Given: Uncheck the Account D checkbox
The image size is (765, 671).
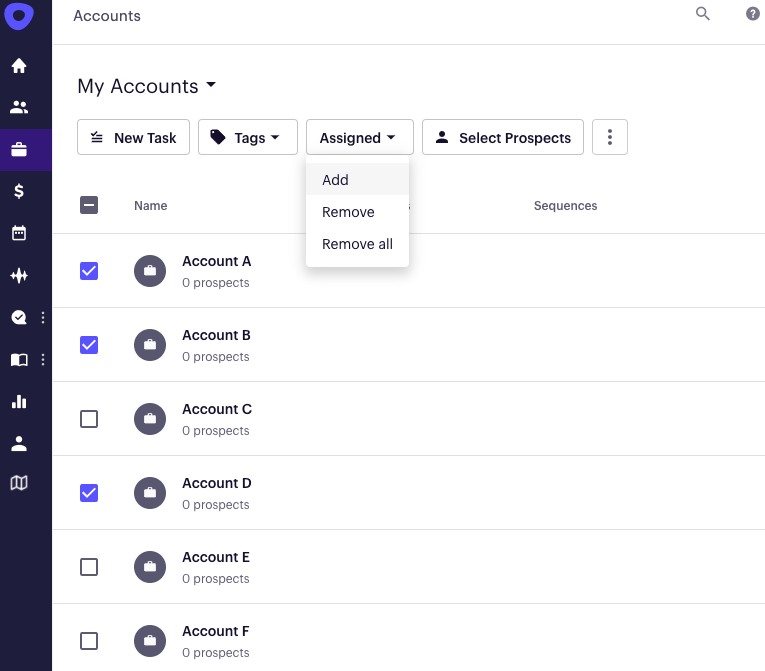Looking at the screenshot, I should coord(89,493).
